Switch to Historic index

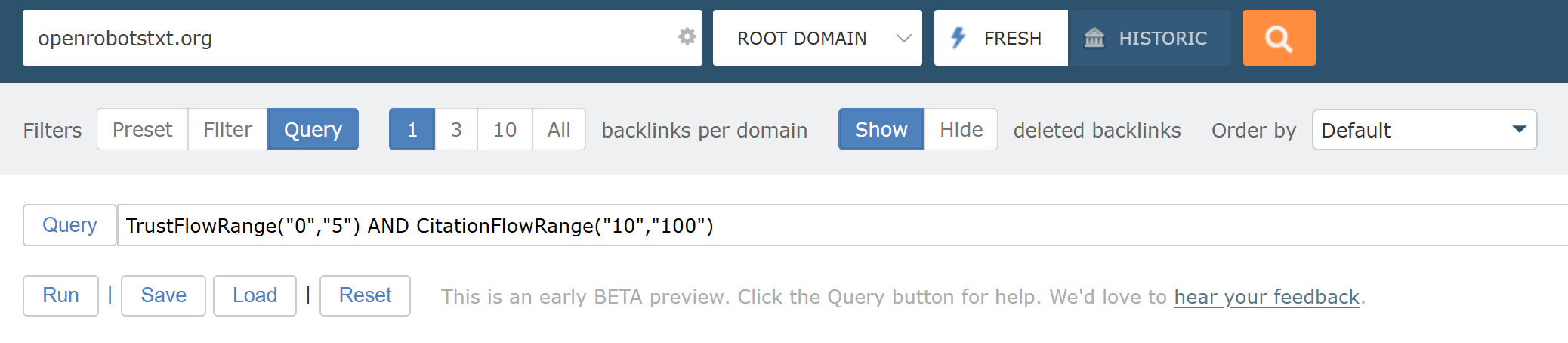coord(1150,38)
